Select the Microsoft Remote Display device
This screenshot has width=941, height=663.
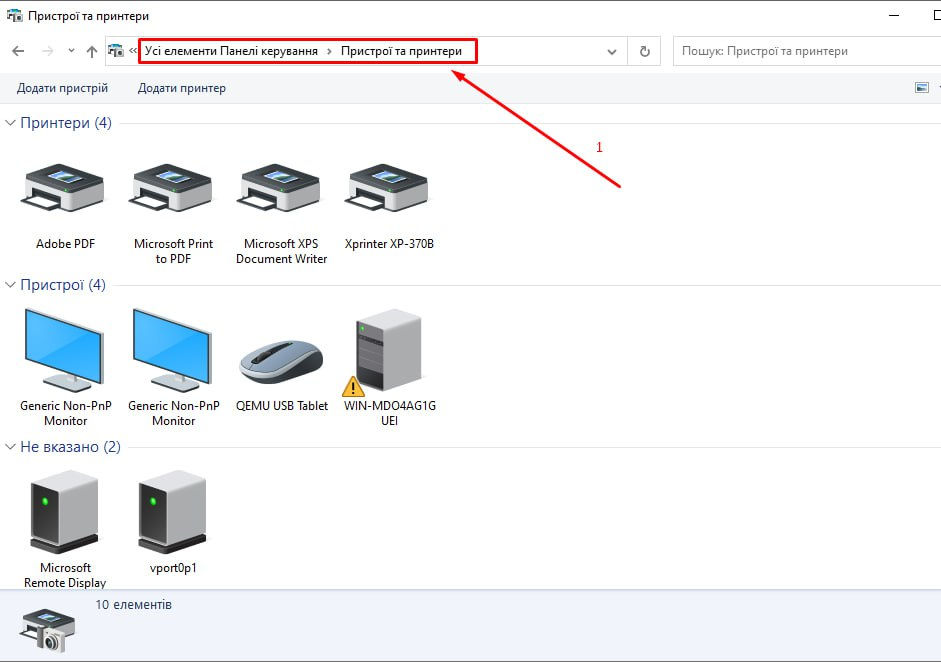[65, 512]
